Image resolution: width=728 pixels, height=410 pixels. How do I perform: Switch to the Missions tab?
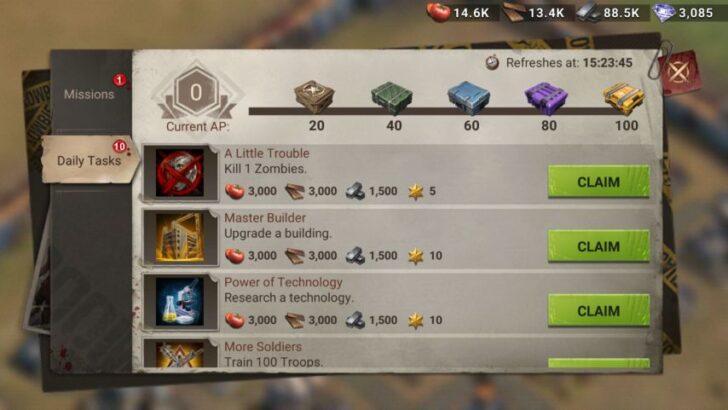(x=90, y=94)
